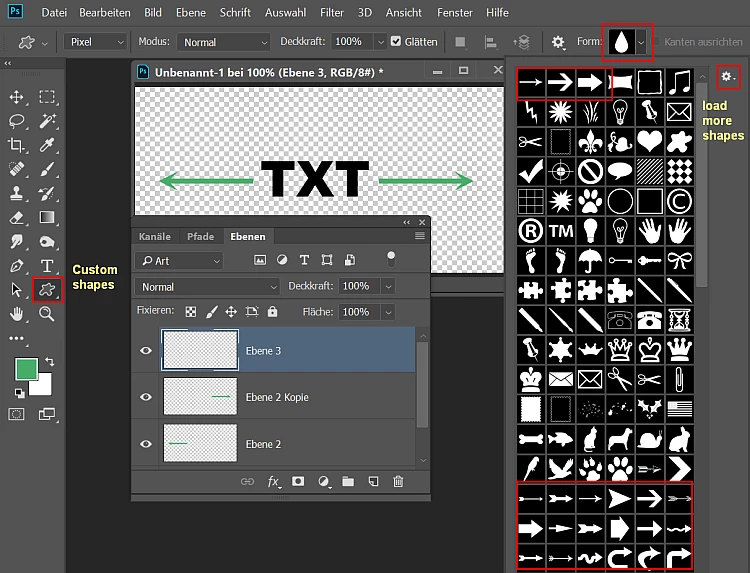Click the white background color swatch

click(43, 386)
